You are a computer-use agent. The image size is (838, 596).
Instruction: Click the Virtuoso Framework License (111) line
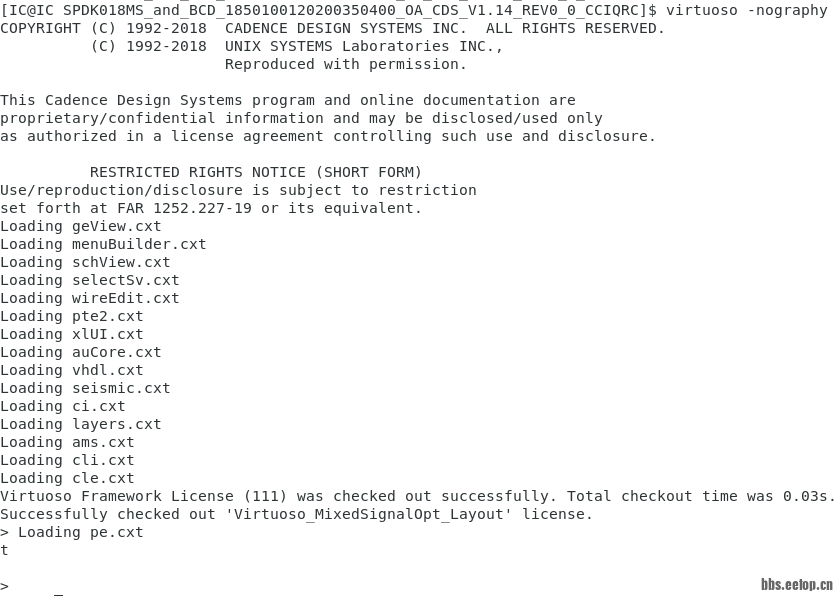point(417,496)
